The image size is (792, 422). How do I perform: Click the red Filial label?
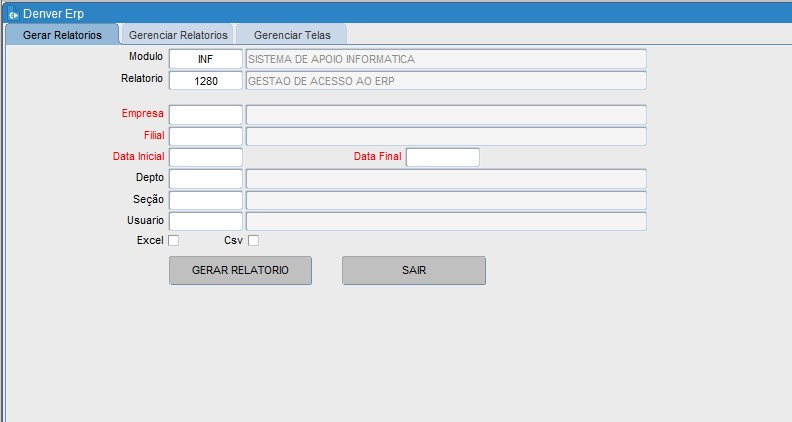pyautogui.click(x=154, y=135)
